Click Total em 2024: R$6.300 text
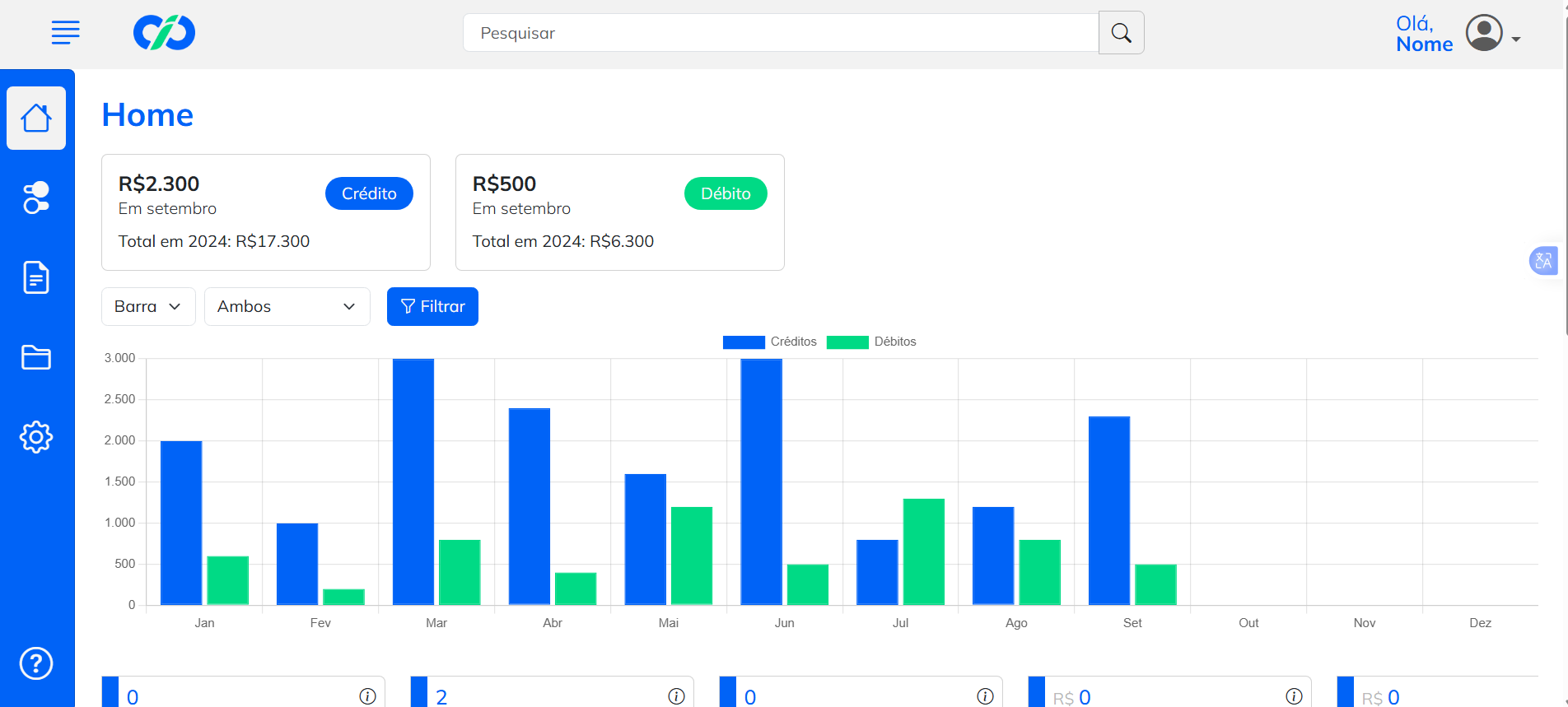This screenshot has height=707, width=1568. click(563, 241)
